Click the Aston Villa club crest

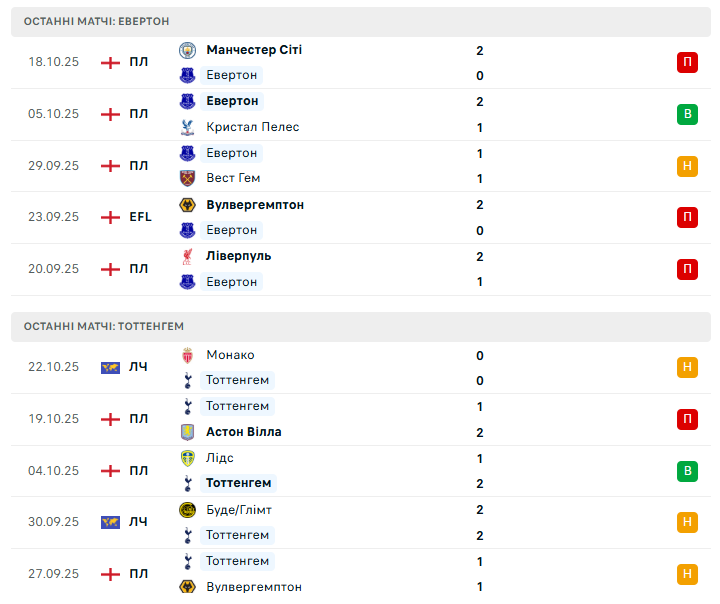(187, 432)
